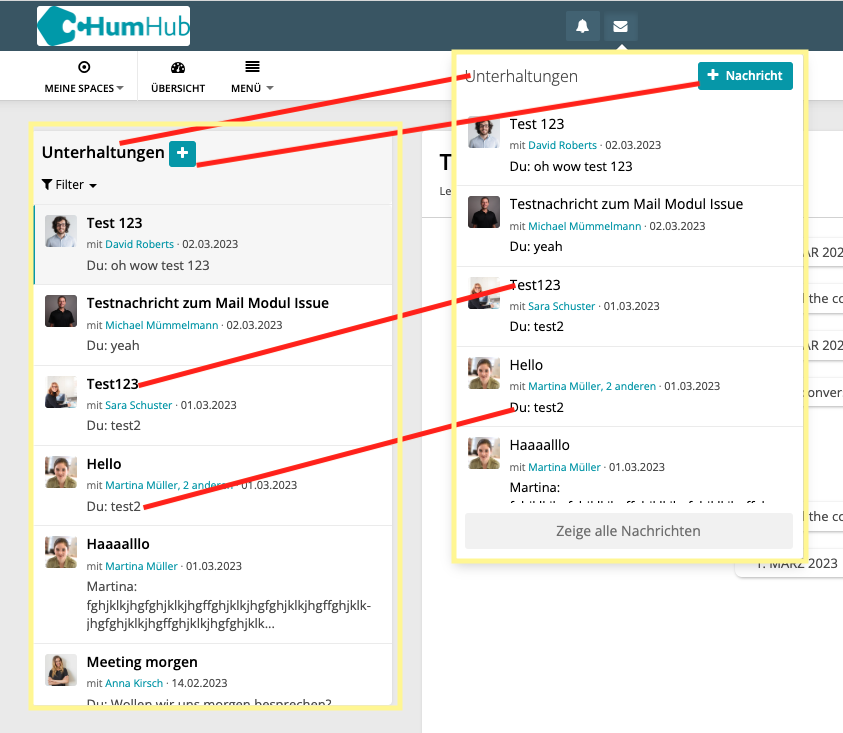Click Anna Kirsch link in left list
Viewport: 843px width, 733px height.
point(134,683)
